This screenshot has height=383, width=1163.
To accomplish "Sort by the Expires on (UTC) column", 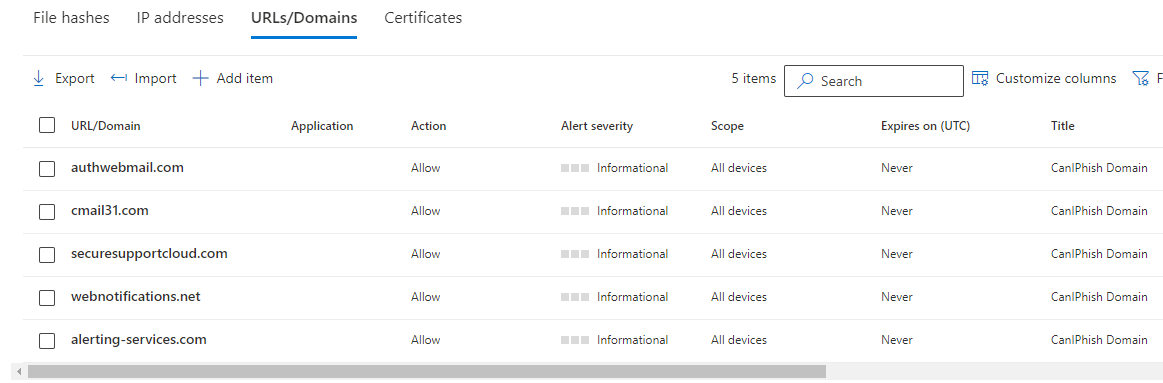I will click(x=926, y=126).
